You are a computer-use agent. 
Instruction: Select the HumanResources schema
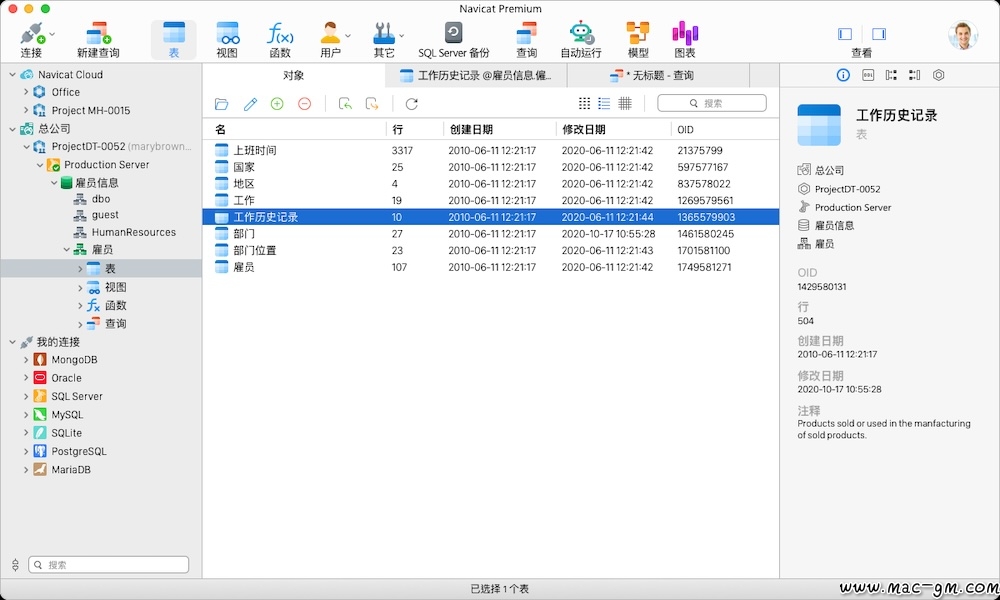[133, 233]
